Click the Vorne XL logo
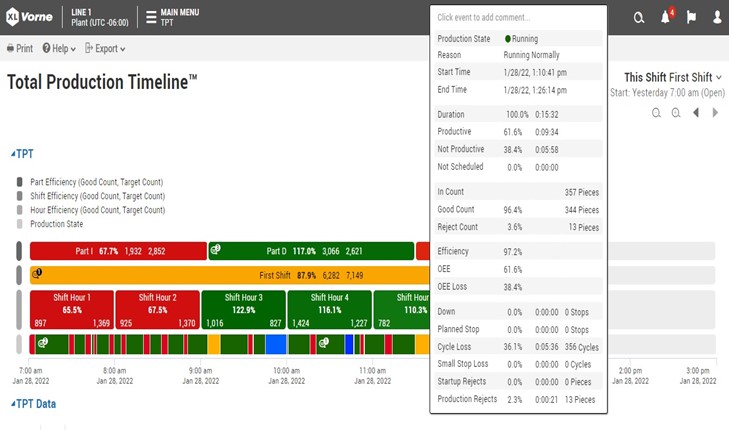 pyautogui.click(x=31, y=17)
